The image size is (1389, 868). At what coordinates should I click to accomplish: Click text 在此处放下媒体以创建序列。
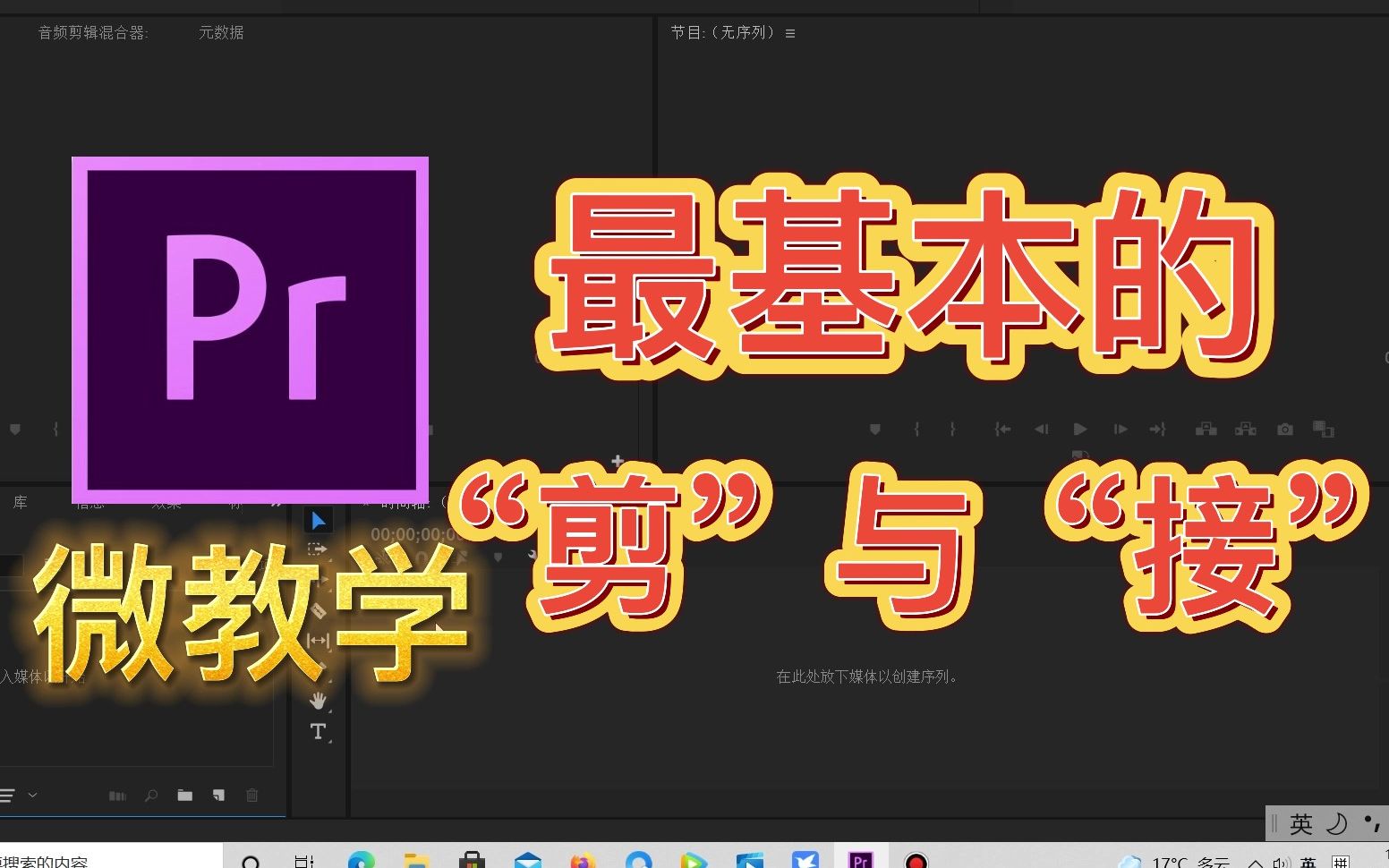click(x=869, y=677)
